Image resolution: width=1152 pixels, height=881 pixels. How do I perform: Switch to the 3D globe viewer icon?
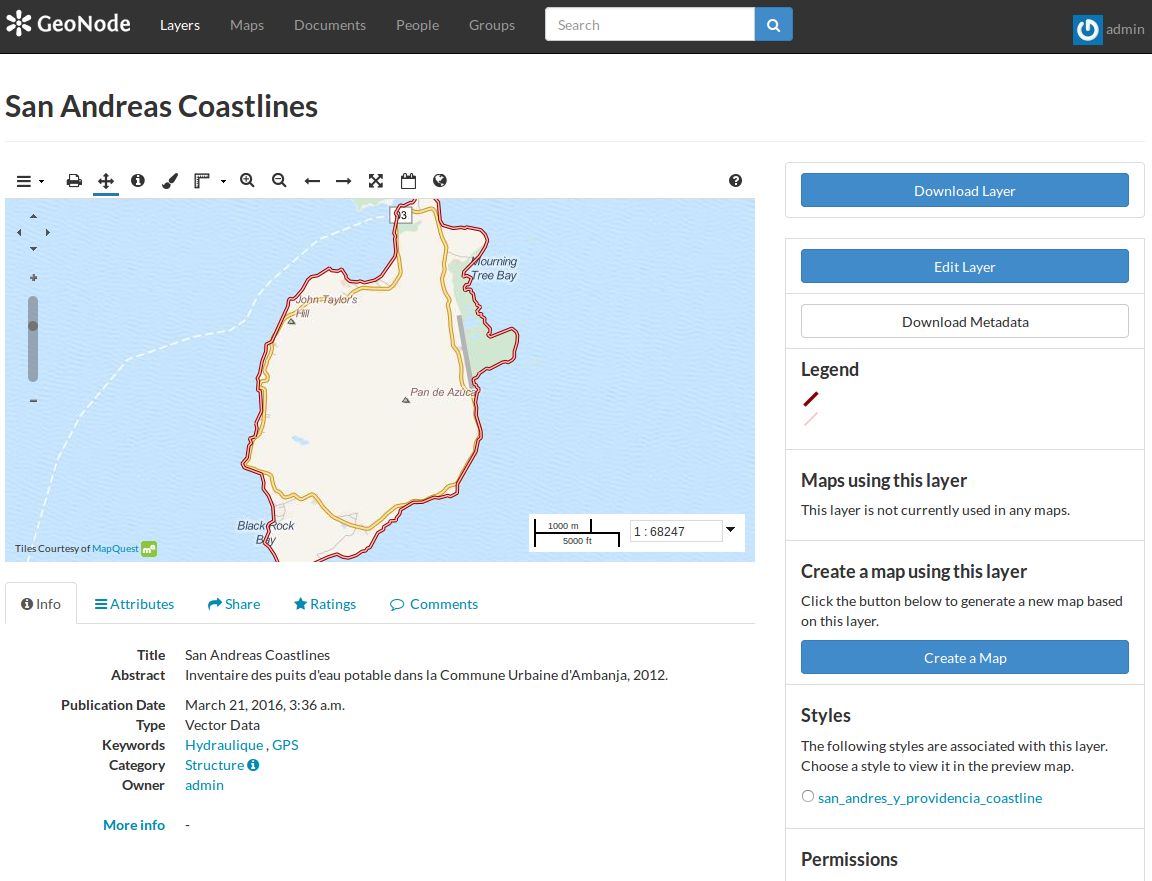click(440, 181)
